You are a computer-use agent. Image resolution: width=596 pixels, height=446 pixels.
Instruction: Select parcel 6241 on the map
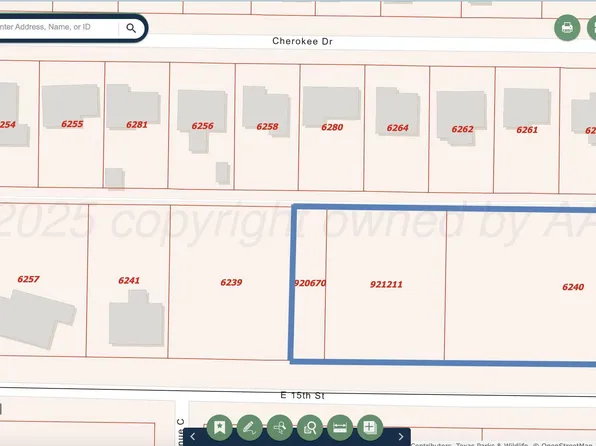tap(128, 280)
